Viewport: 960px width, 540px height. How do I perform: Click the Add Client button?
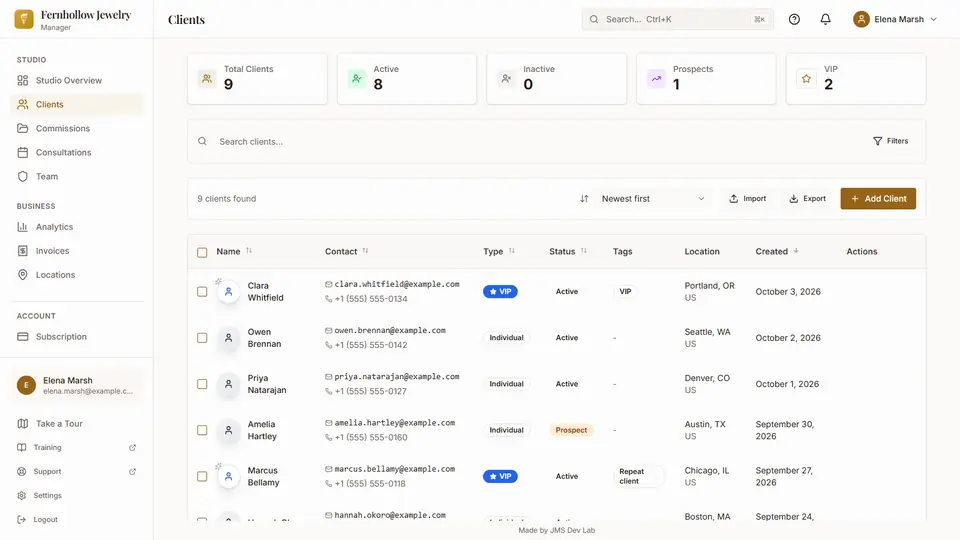878,198
